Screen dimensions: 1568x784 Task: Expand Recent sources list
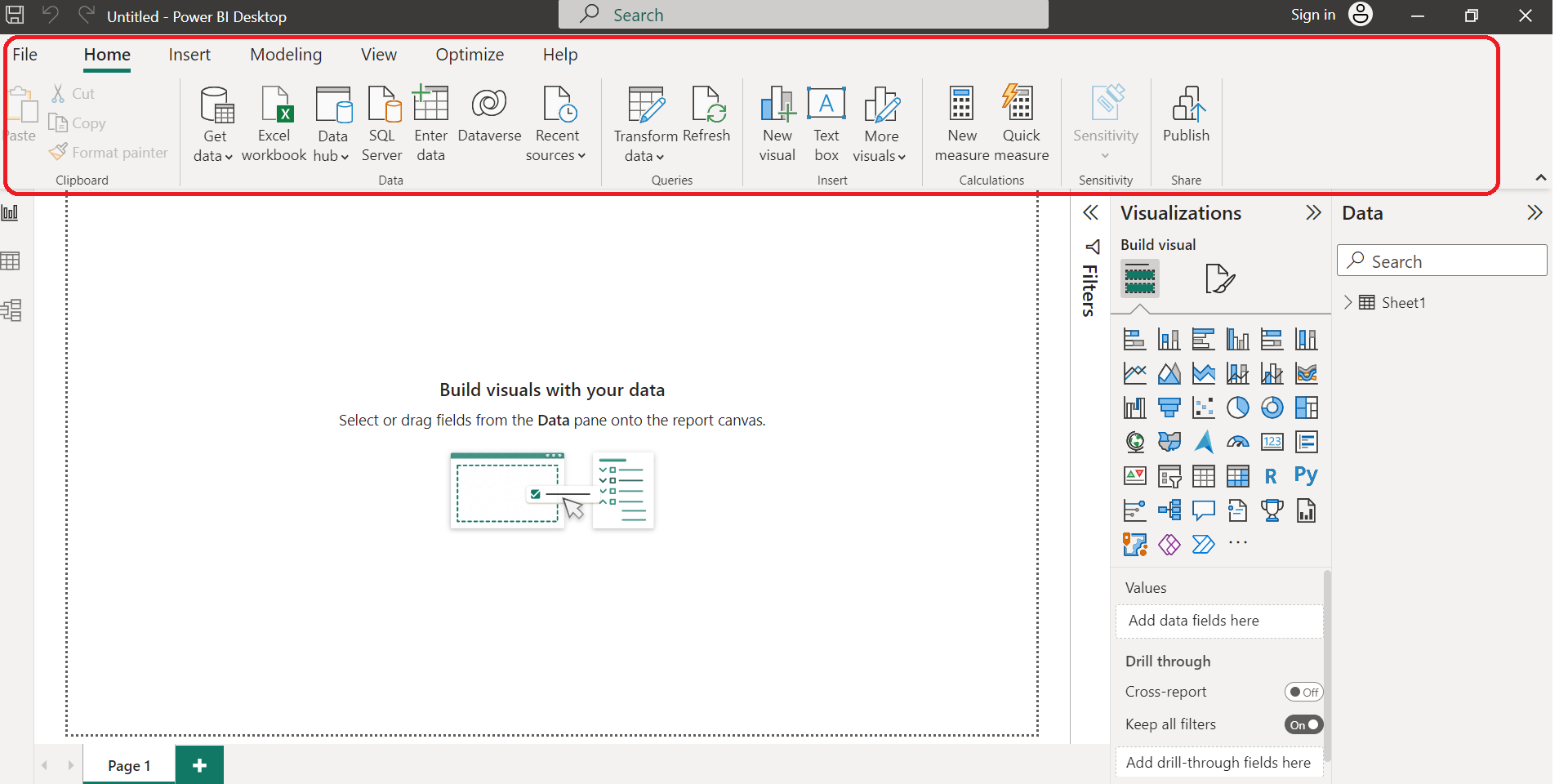[556, 125]
